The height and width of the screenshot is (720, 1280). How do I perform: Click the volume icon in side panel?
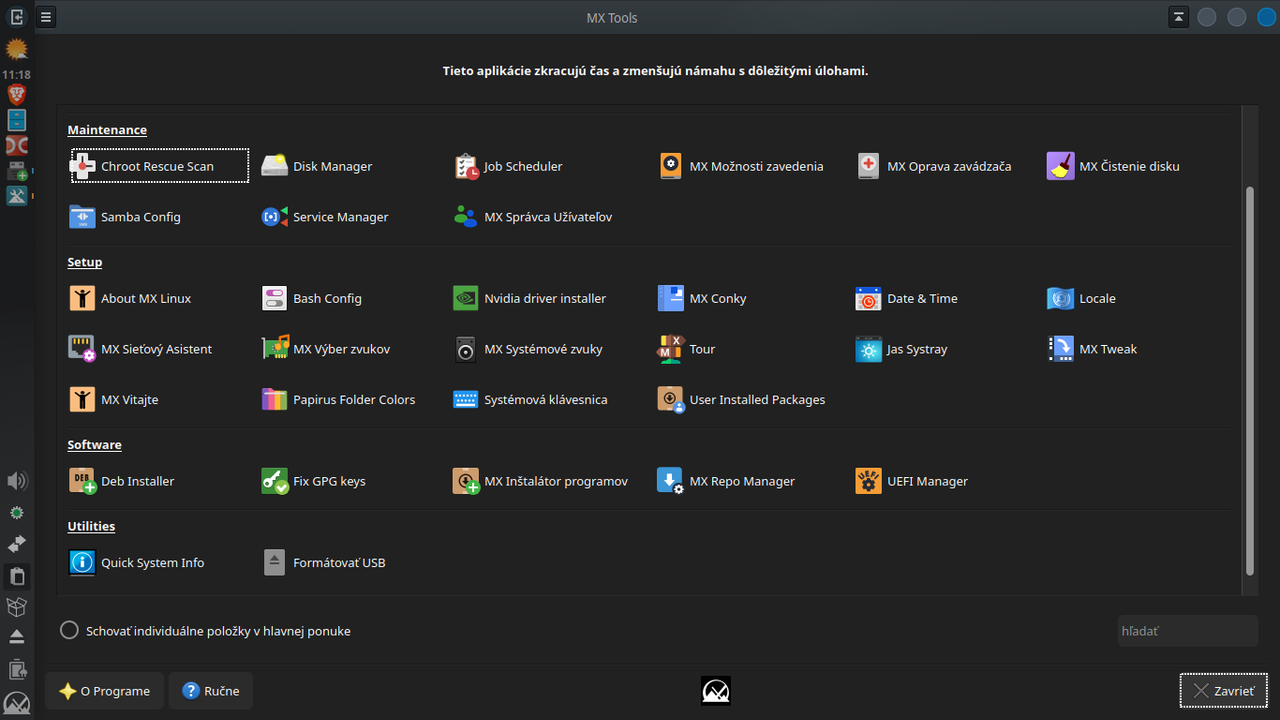point(17,481)
